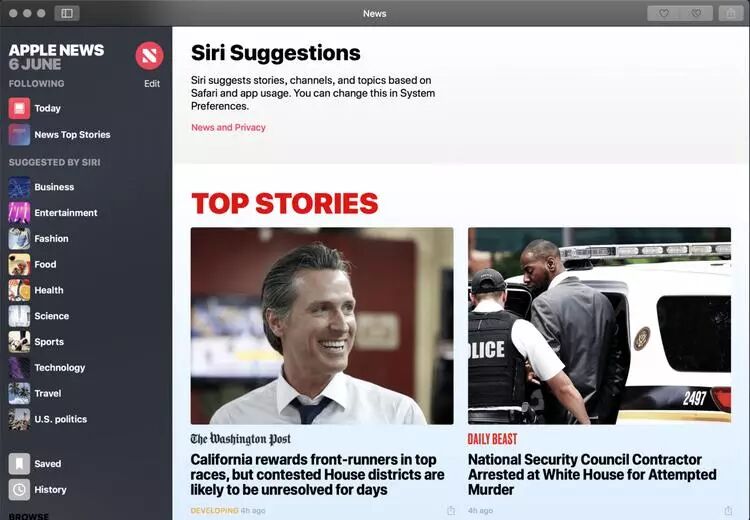Choose U.S. politics in the sidebar

[x=61, y=420]
